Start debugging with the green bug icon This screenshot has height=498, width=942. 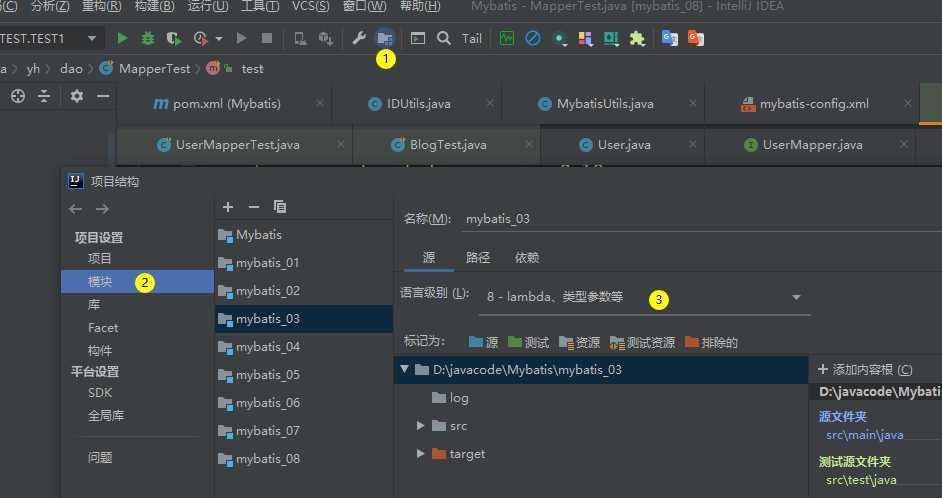[148, 38]
